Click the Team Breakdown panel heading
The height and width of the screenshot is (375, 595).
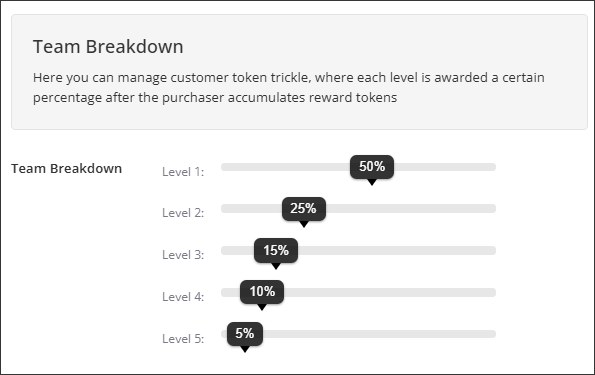pos(108,47)
